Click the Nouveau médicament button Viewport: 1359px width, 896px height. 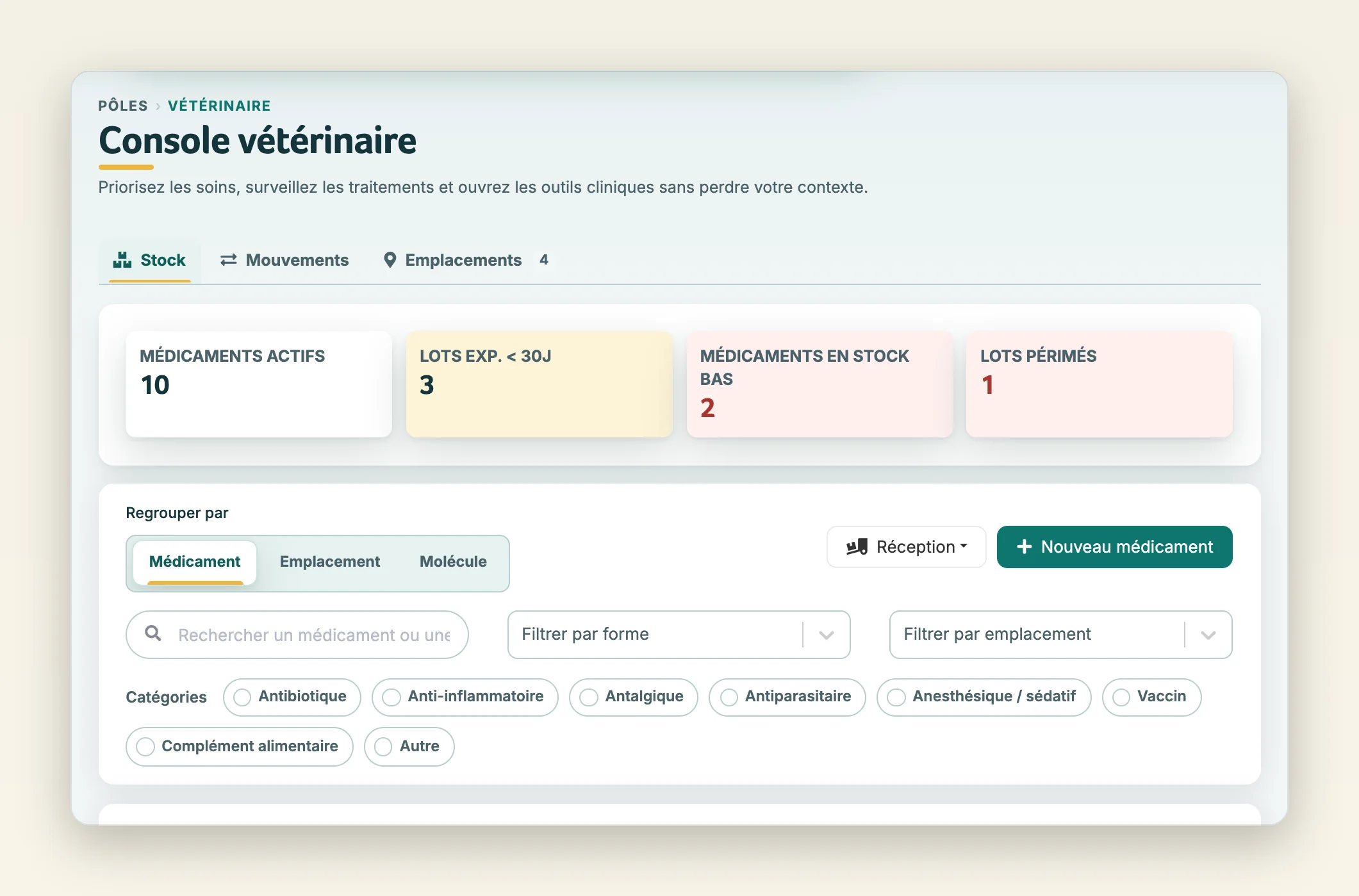point(1115,547)
